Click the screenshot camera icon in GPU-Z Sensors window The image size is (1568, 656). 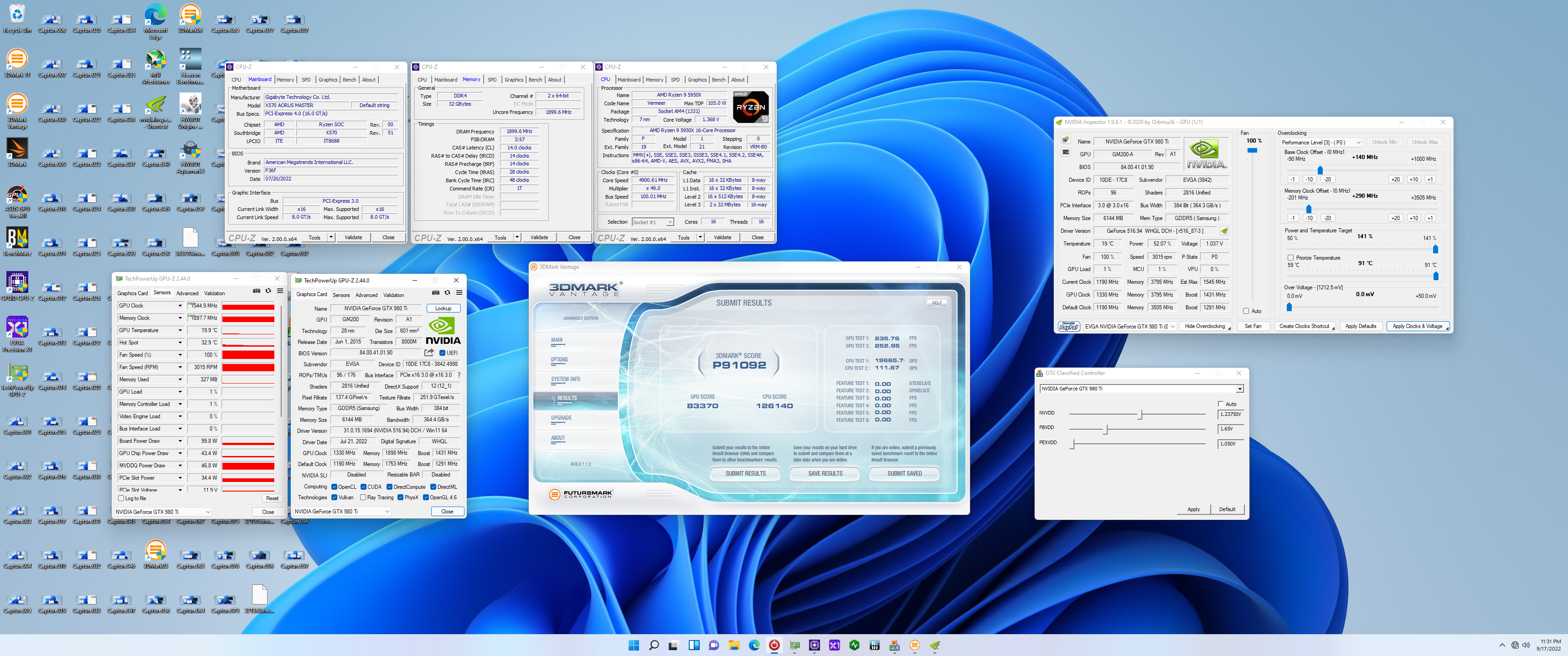(x=256, y=291)
